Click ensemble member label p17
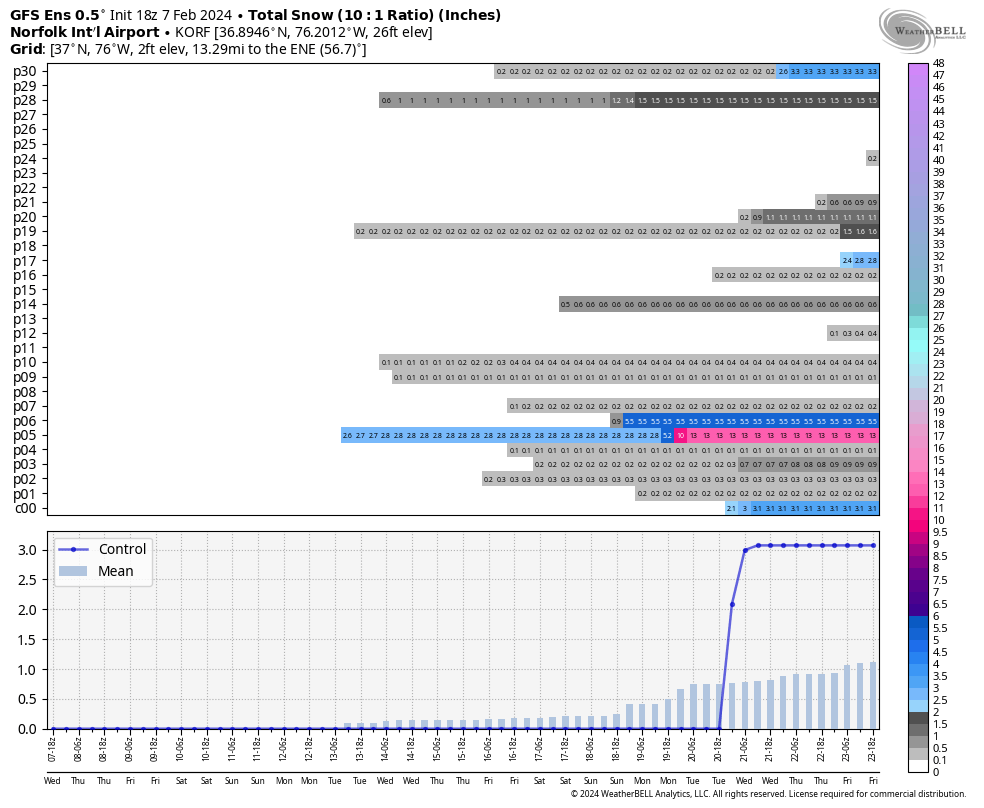This screenshot has height=808, width=984. [25, 261]
